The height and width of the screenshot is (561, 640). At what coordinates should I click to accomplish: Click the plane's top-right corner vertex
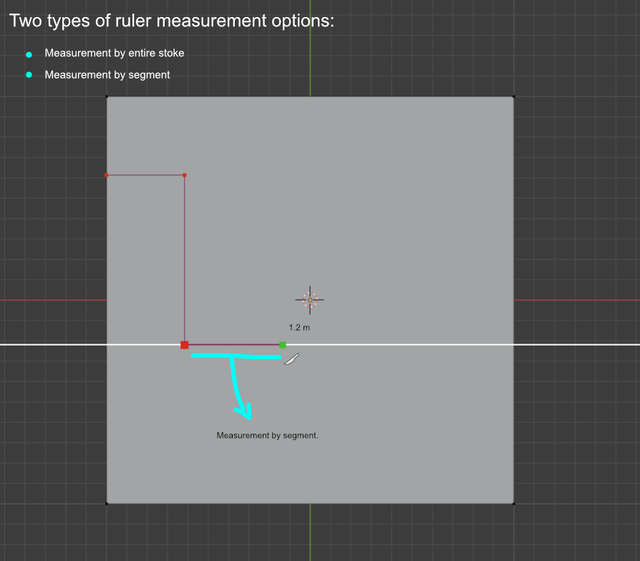click(x=513, y=97)
